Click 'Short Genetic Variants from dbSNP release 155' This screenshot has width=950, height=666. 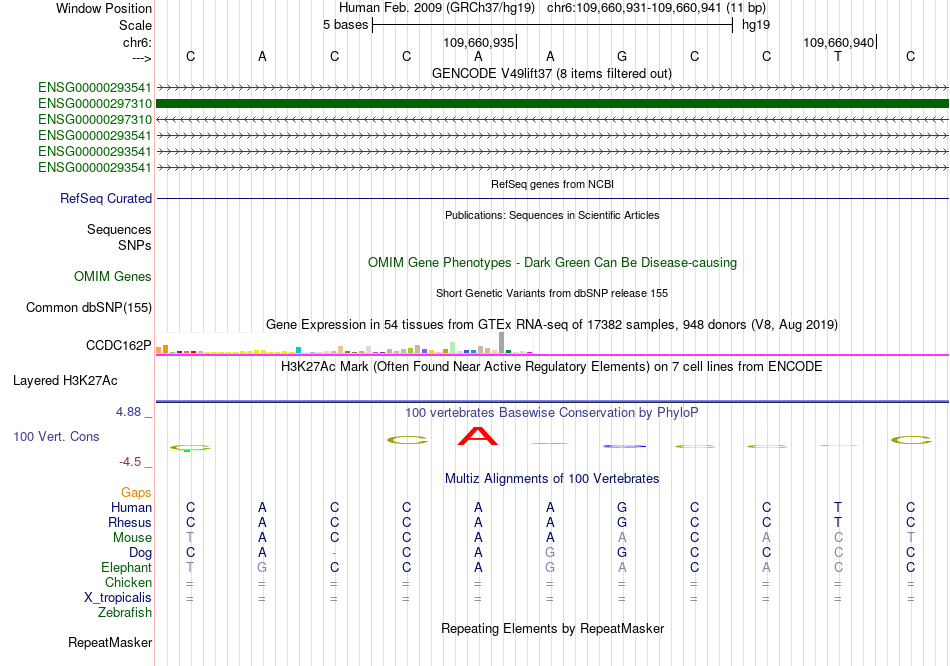click(x=552, y=293)
